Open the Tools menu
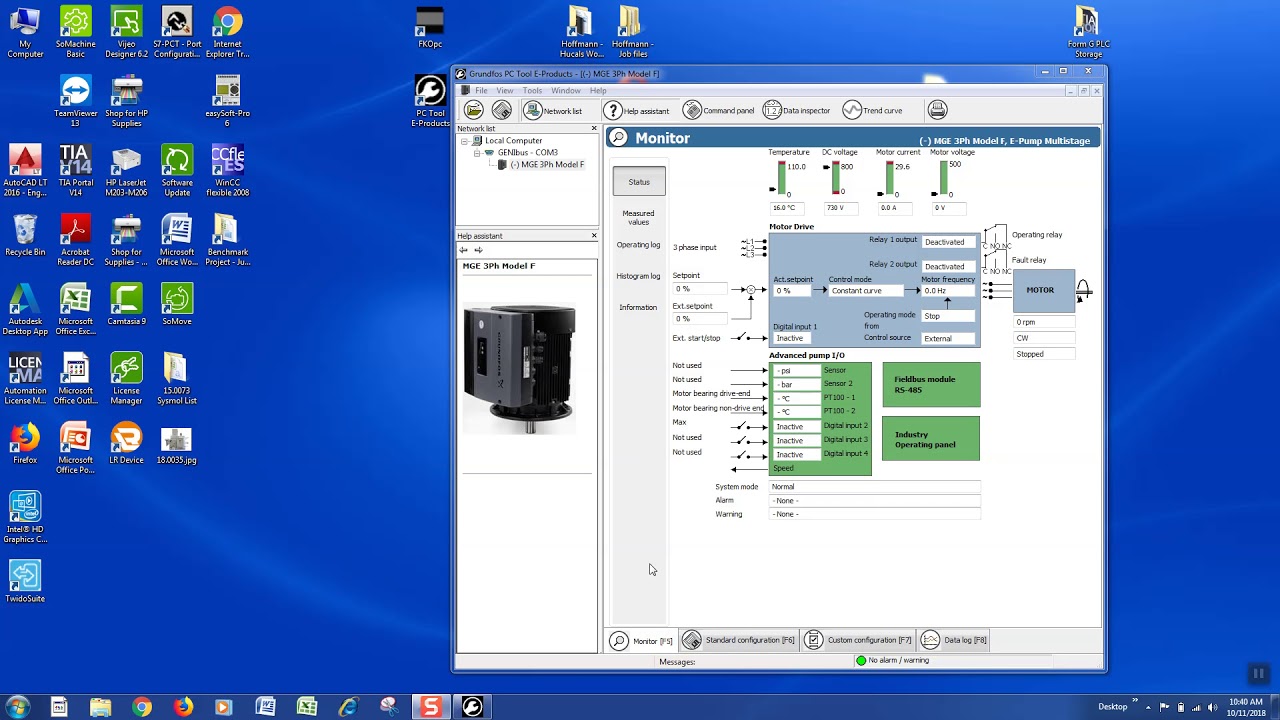 532,91
